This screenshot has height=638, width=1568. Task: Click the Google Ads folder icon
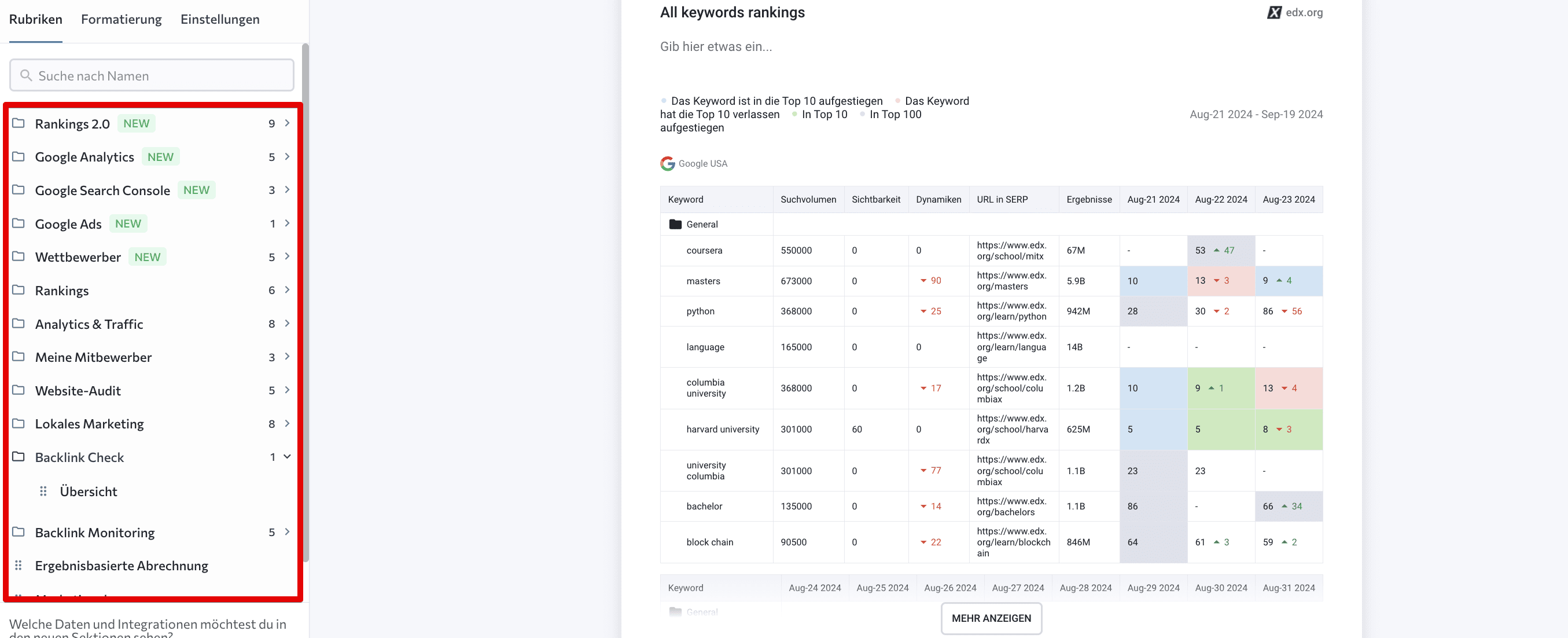(x=19, y=223)
